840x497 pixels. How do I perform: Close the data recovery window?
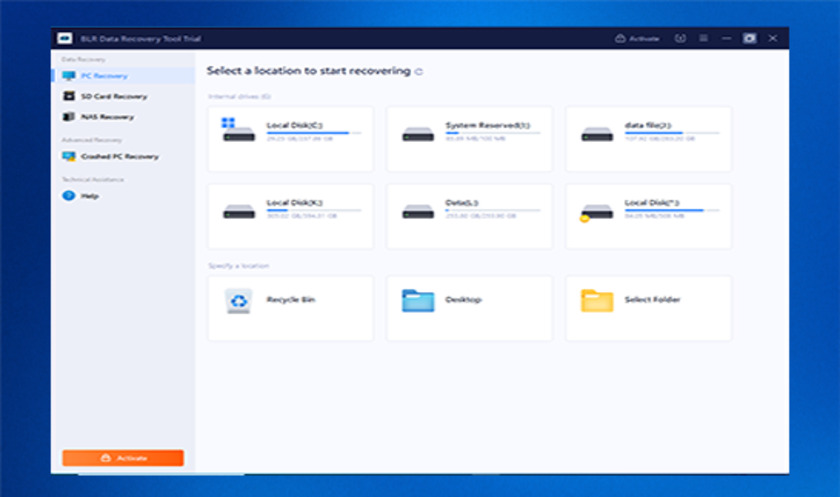773,38
